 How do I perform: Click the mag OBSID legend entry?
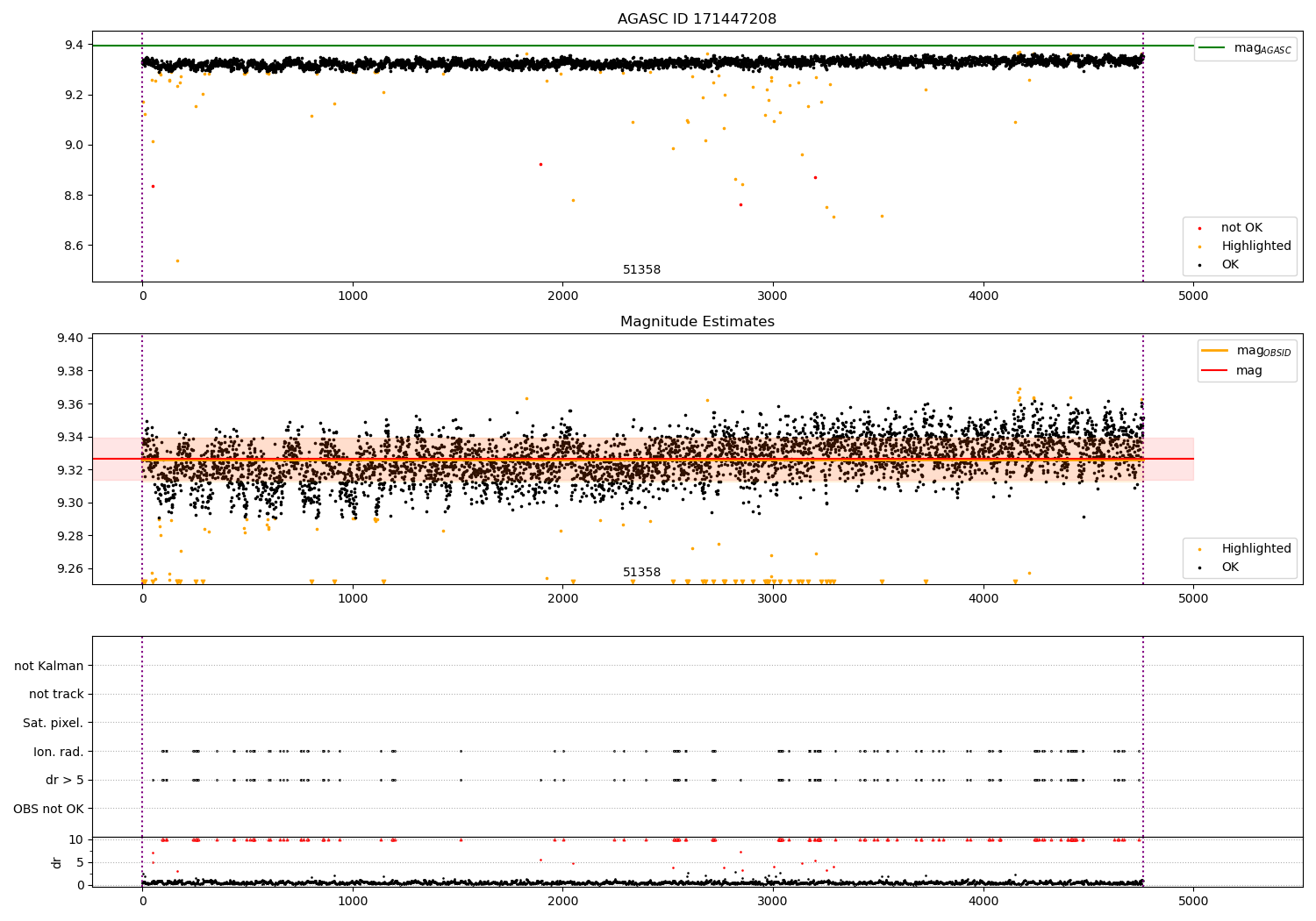coord(1245,351)
